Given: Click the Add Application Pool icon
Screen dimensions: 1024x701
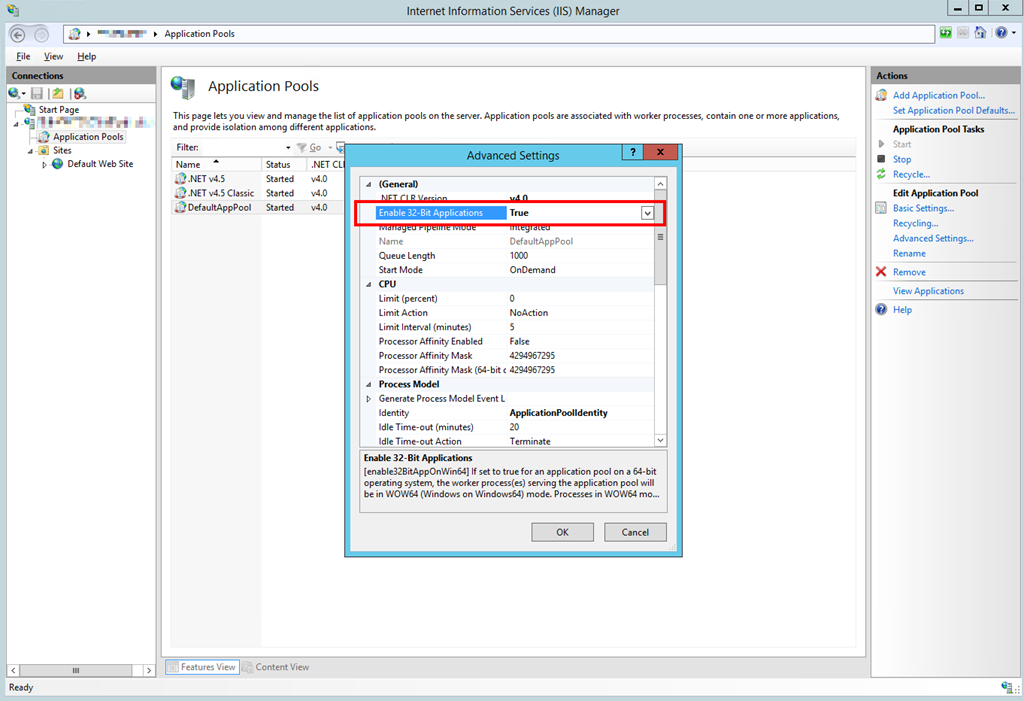Looking at the screenshot, I should [x=882, y=95].
